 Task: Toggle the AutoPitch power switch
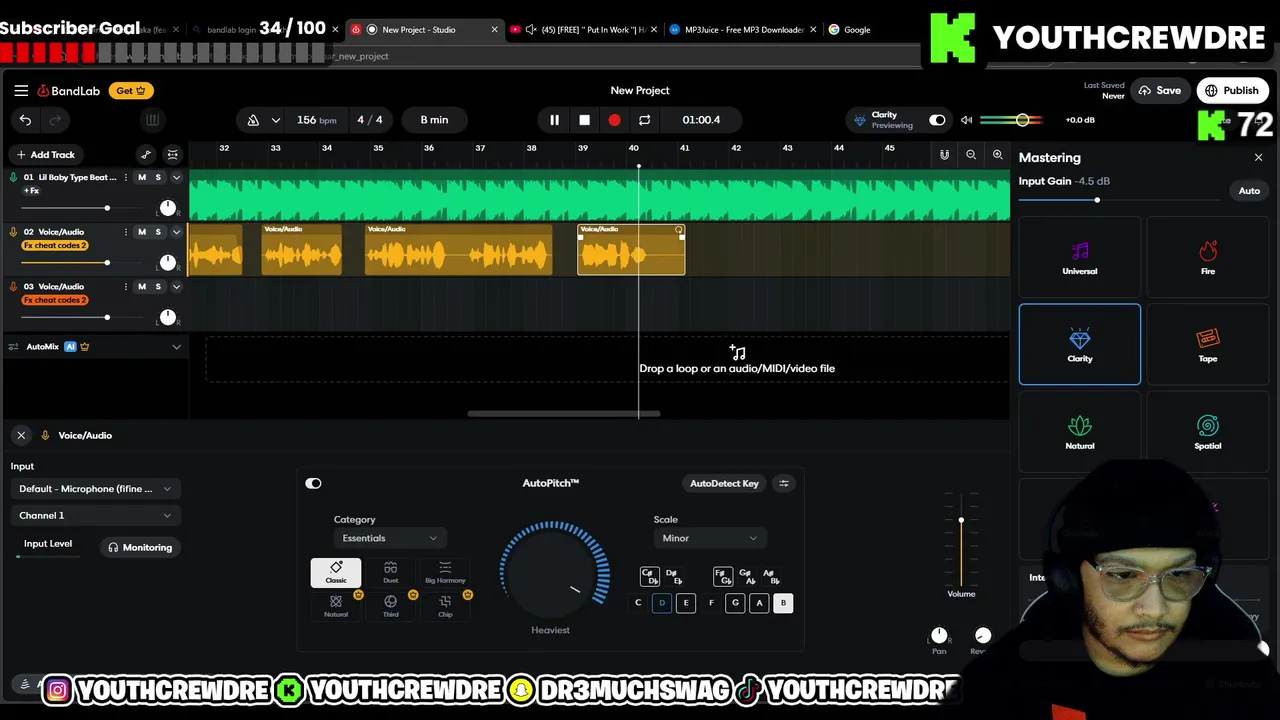313,483
